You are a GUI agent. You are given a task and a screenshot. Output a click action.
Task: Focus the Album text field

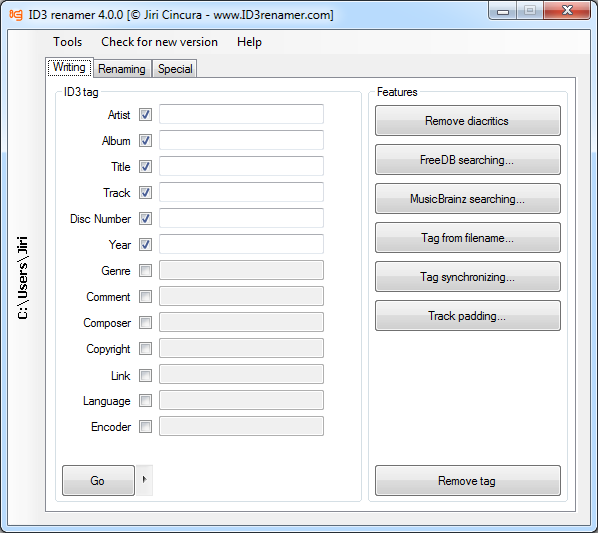coord(241,140)
